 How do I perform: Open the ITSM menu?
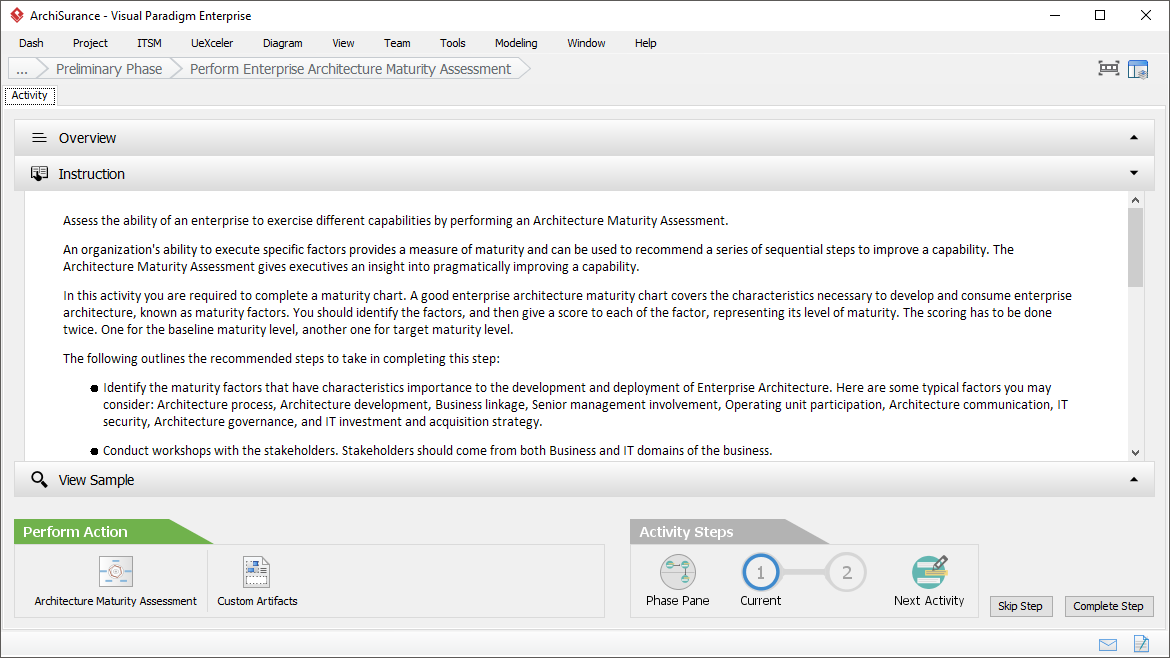[x=149, y=43]
